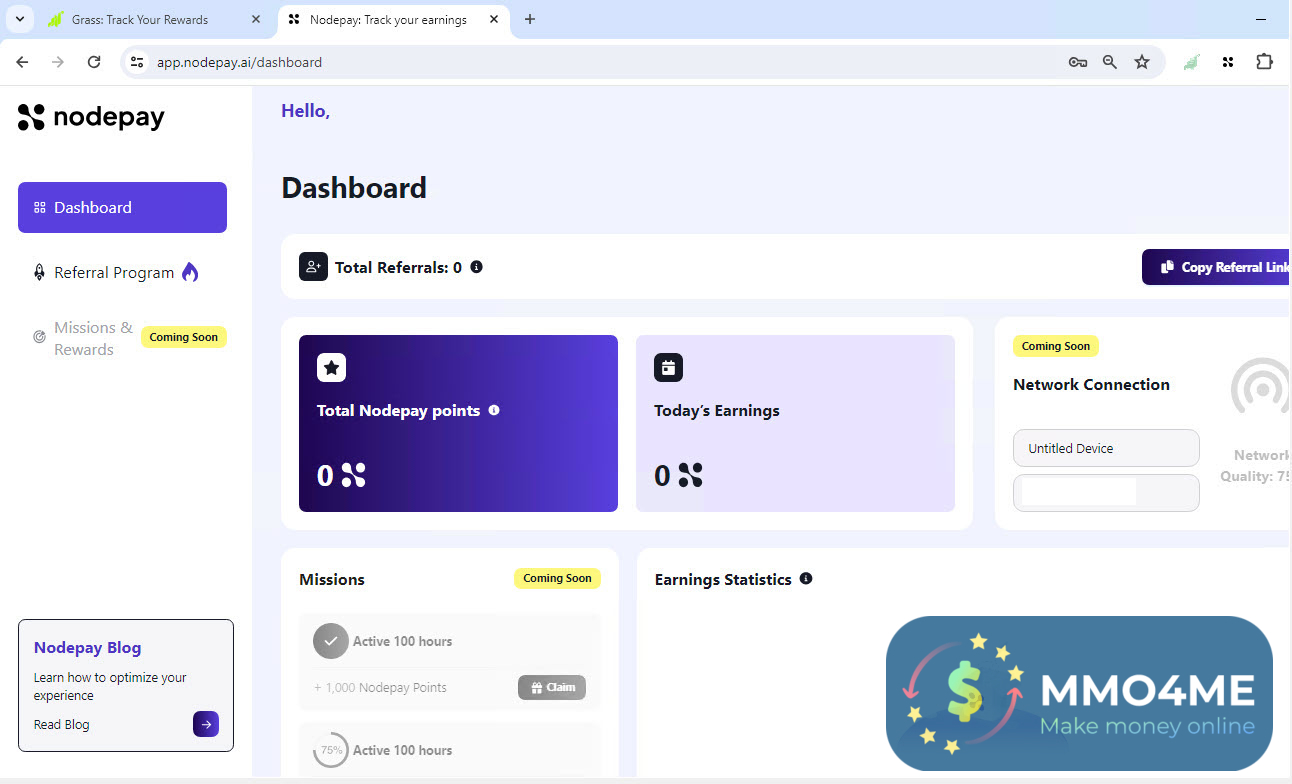
Task: Show info for Earnings Statistics
Action: tap(806, 579)
